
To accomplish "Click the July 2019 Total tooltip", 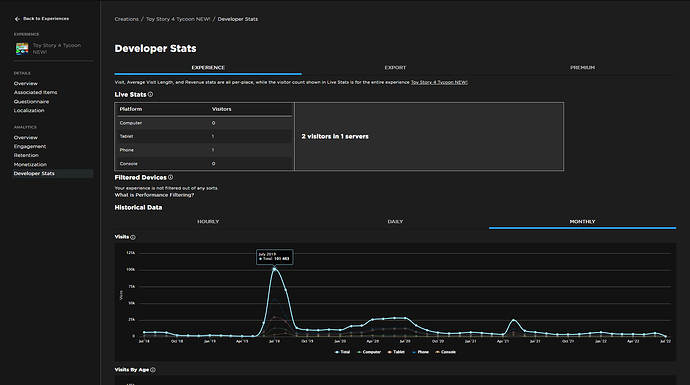I will coord(275,257).
